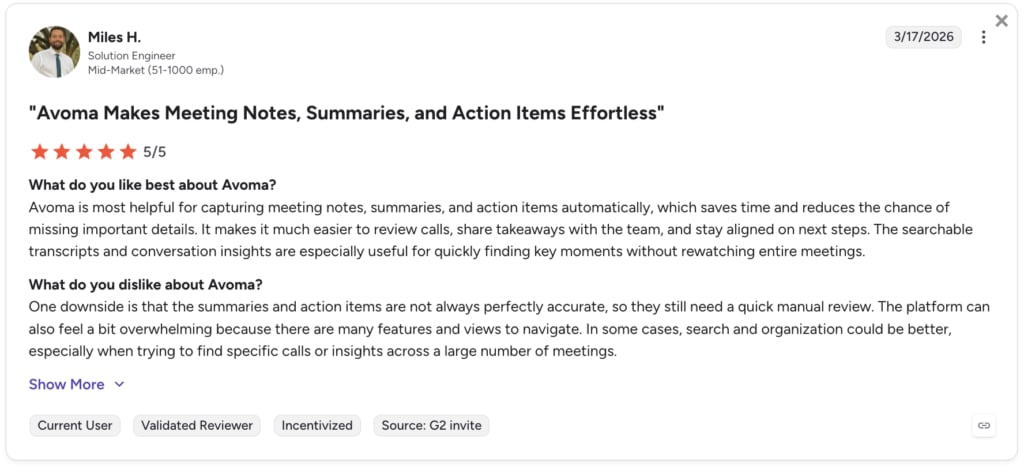Screen dimensions: 1024x466
Task: Click the third rating star
Action: tap(84, 152)
